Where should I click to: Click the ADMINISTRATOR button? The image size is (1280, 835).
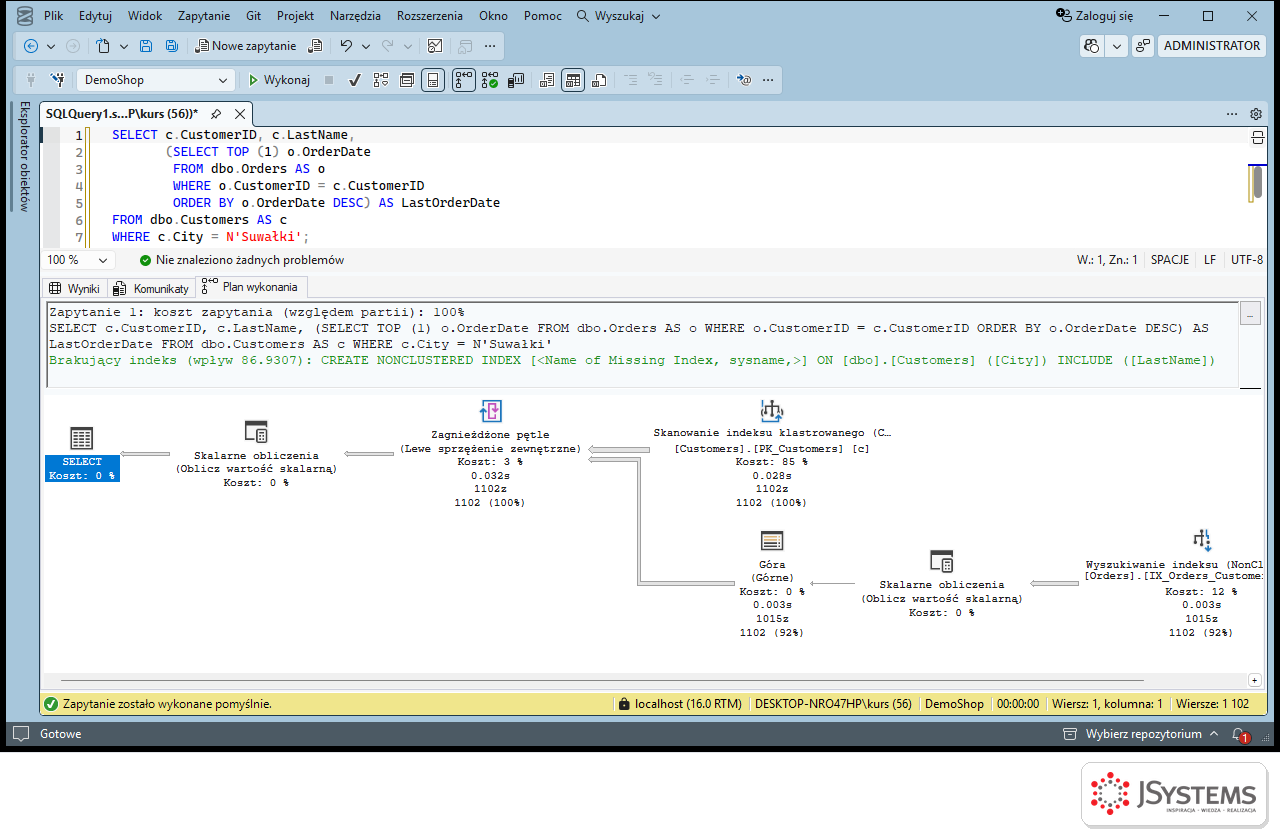click(1212, 46)
